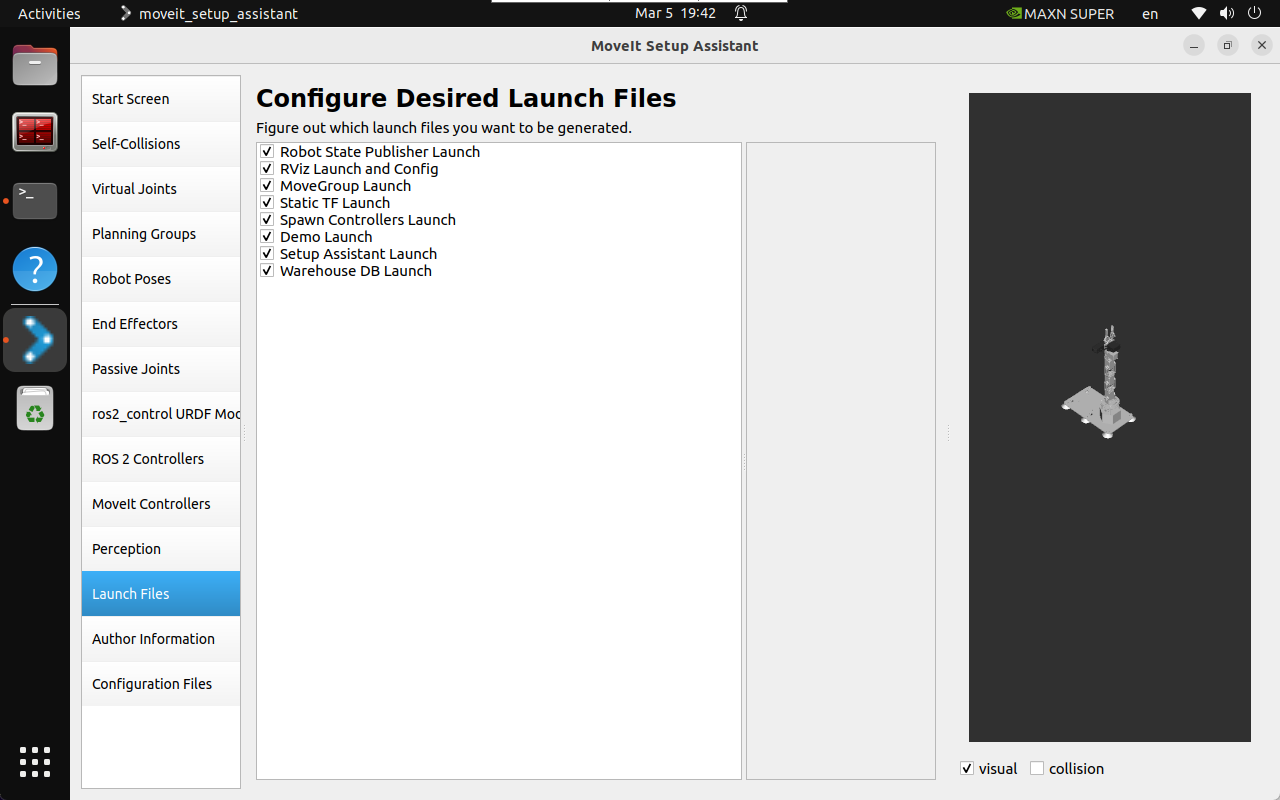Open the Files app in the dock

tap(35, 66)
